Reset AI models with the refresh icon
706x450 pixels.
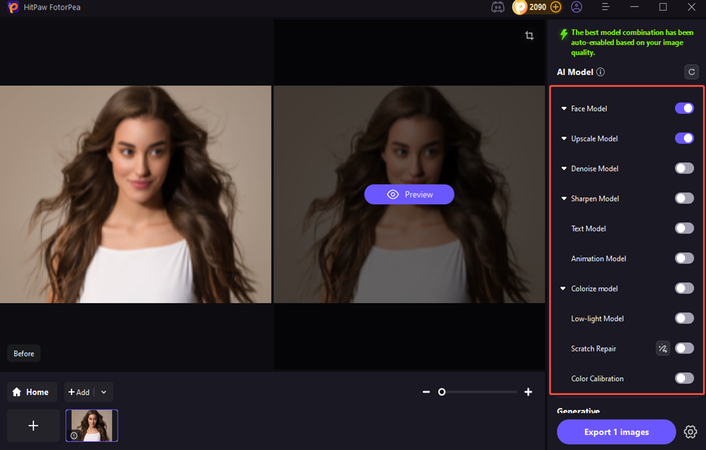(691, 72)
